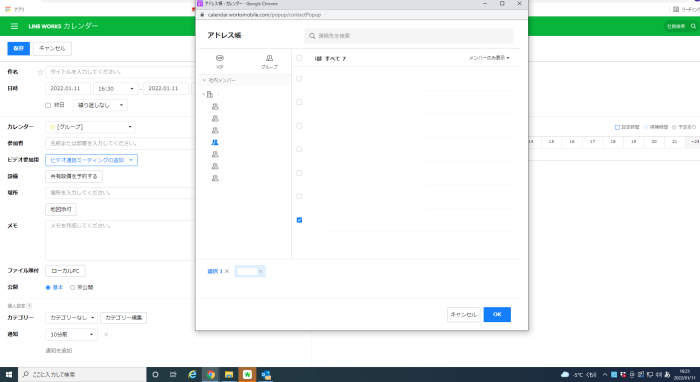700x382 pixels.
Task: Click 共有設備を予約する button
Action: [74, 177]
